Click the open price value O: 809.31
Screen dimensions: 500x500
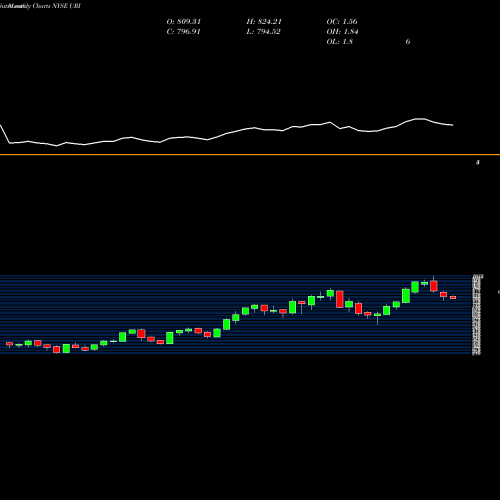click(184, 22)
